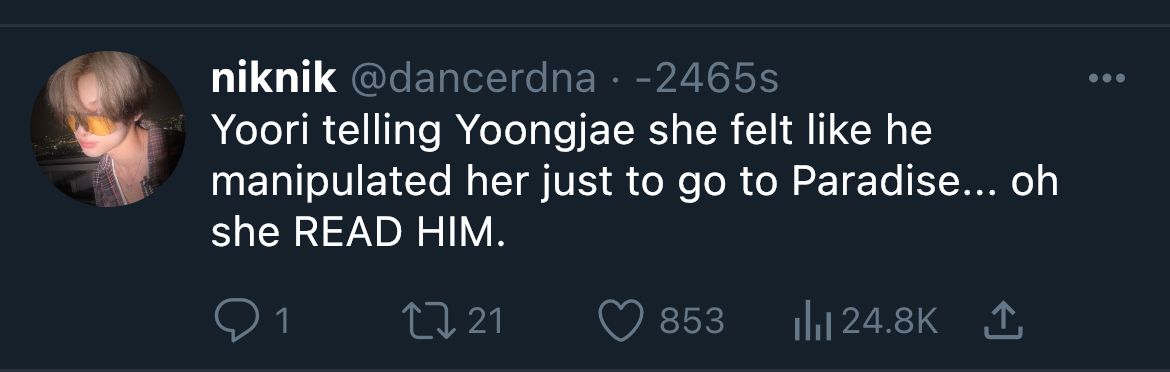This screenshot has width=1170, height=372.
Task: Click the view count showing 24.8K
Action: coord(889,322)
